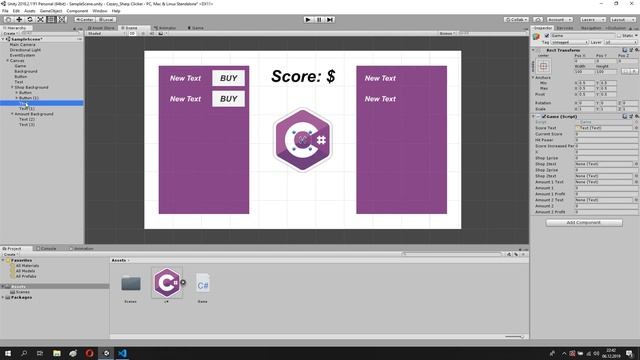Collapse the Canvas node in Hierarchy
The width and height of the screenshot is (640, 360).
point(7,60)
